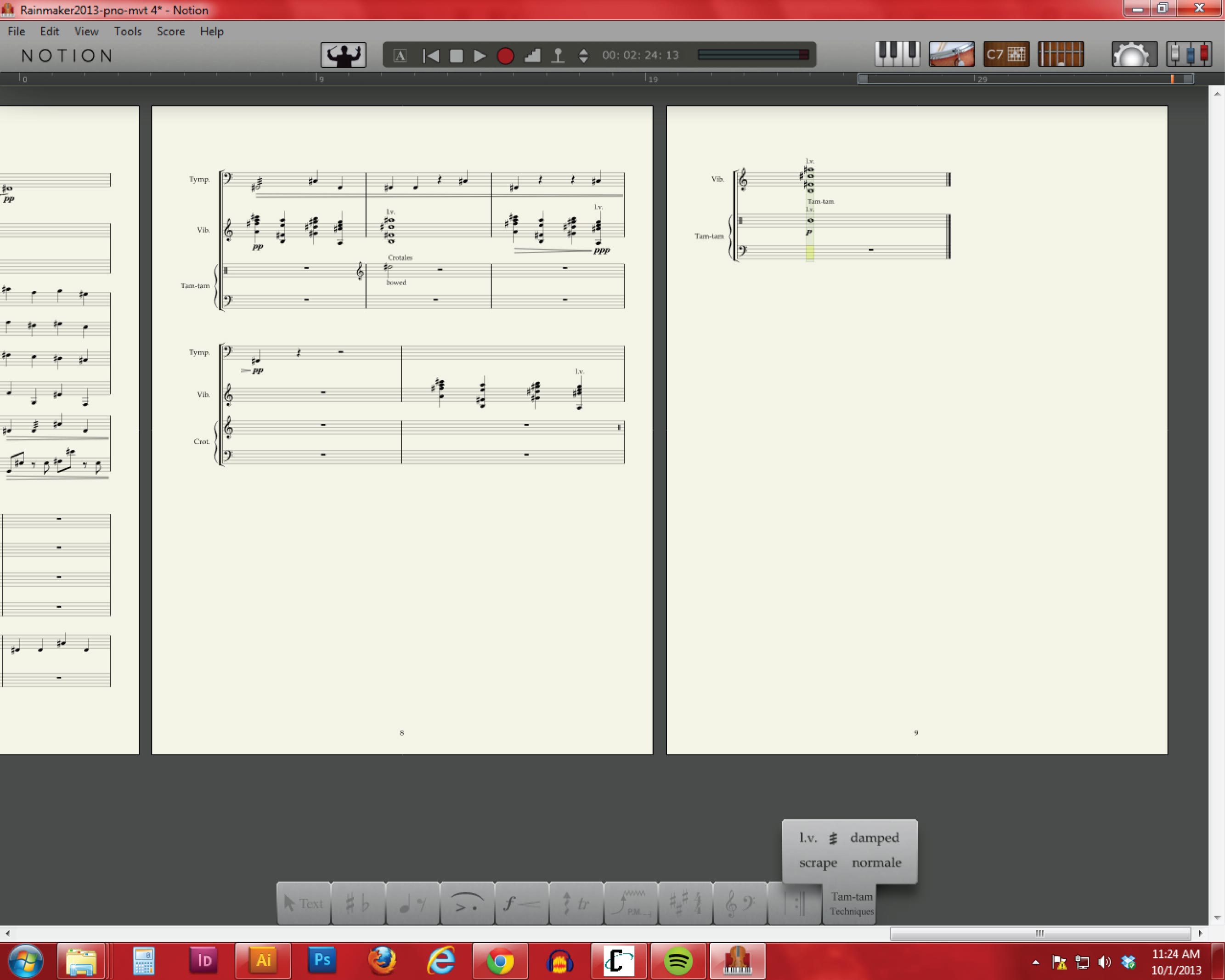Screen dimensions: 1225x980
Task: Start recording with the red record button
Action: click(x=505, y=56)
